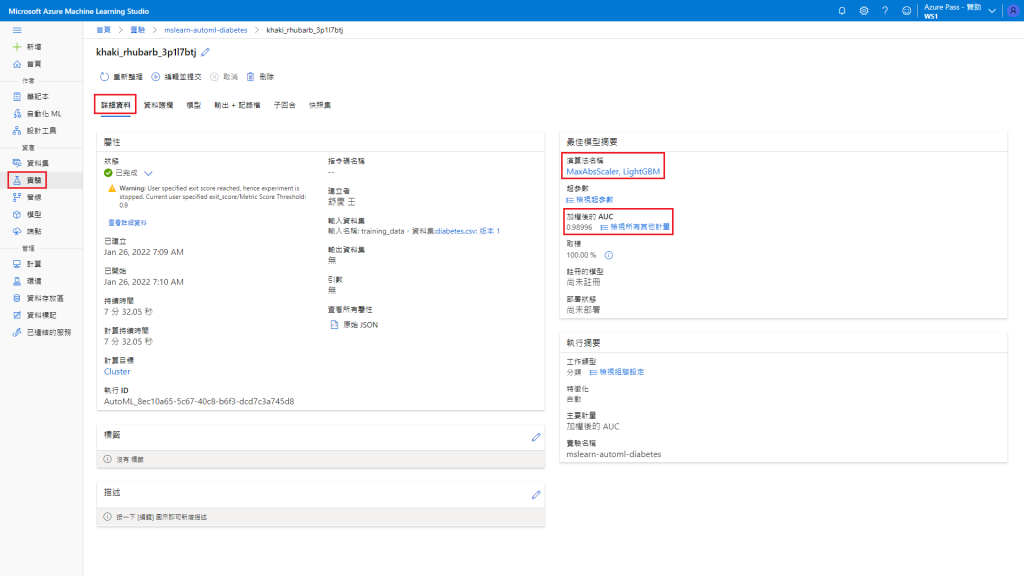Click the Refresh (重新整理) toolbar button

[x=121, y=77]
